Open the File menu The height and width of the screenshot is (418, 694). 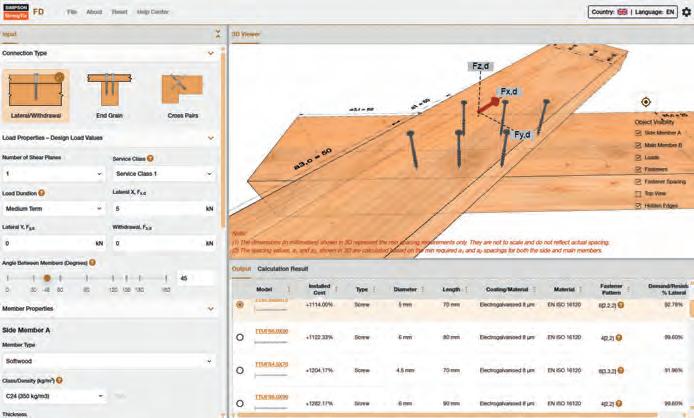pos(72,12)
